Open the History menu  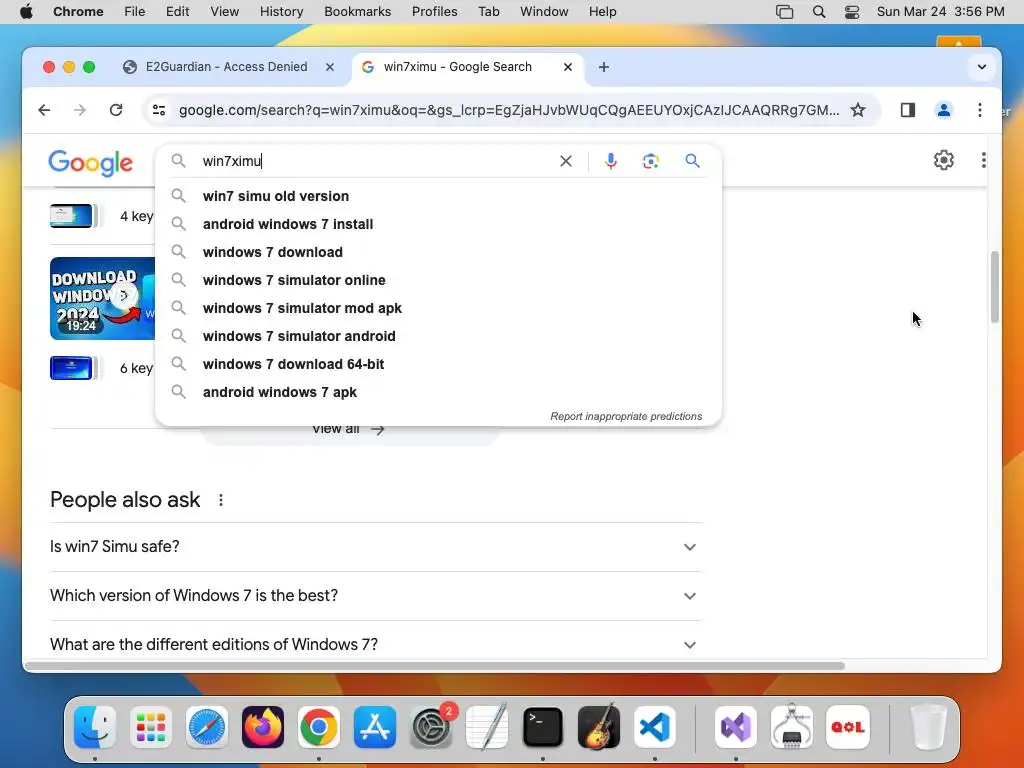click(x=281, y=12)
